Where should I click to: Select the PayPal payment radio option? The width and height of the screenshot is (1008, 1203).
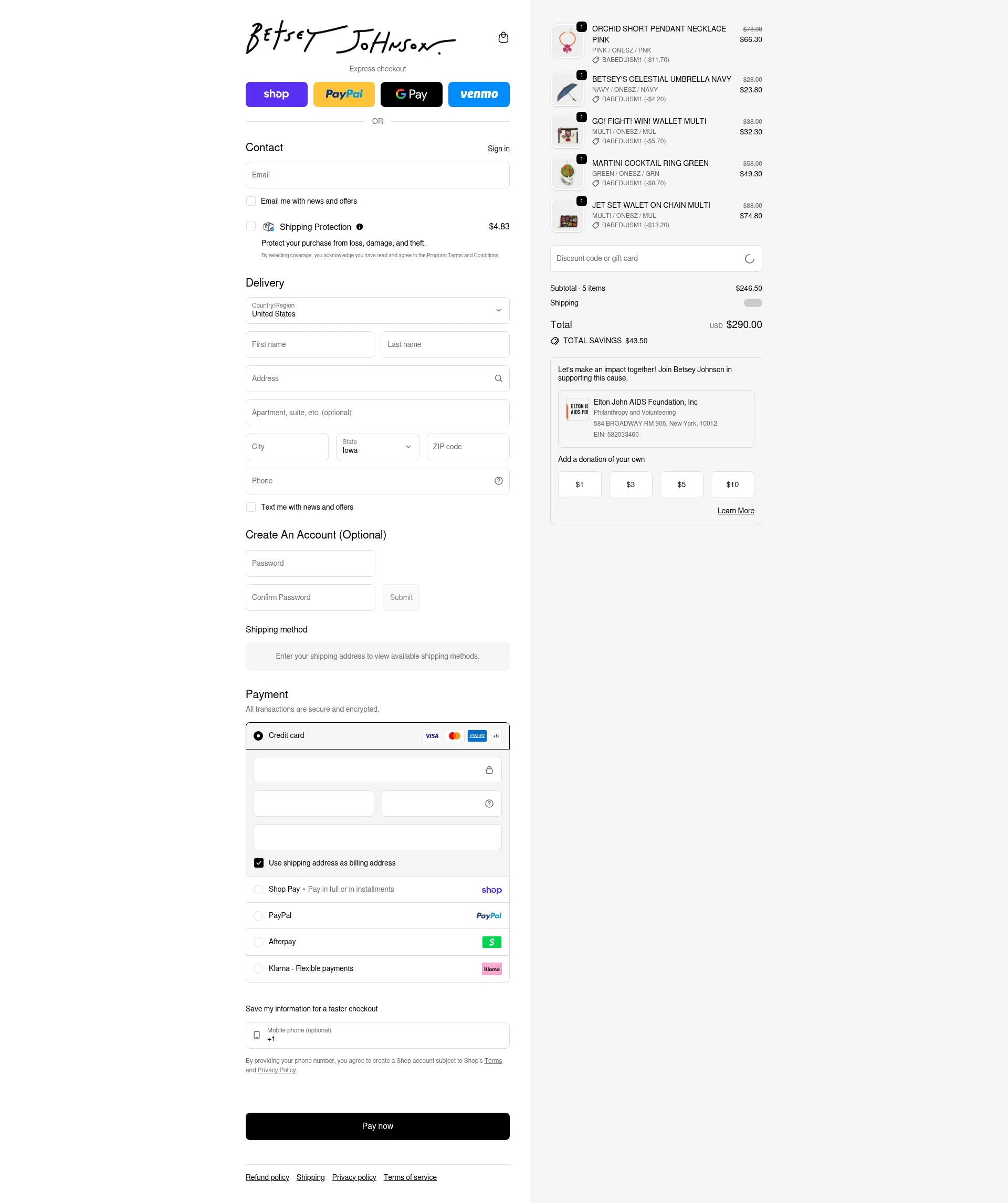coord(258,915)
